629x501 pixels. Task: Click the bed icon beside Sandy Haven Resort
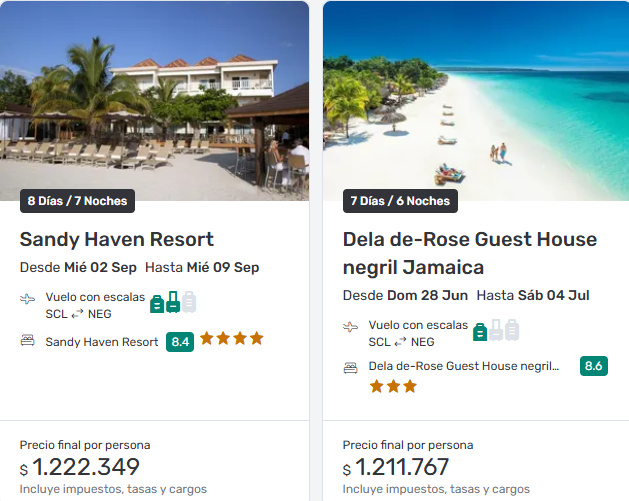27,341
